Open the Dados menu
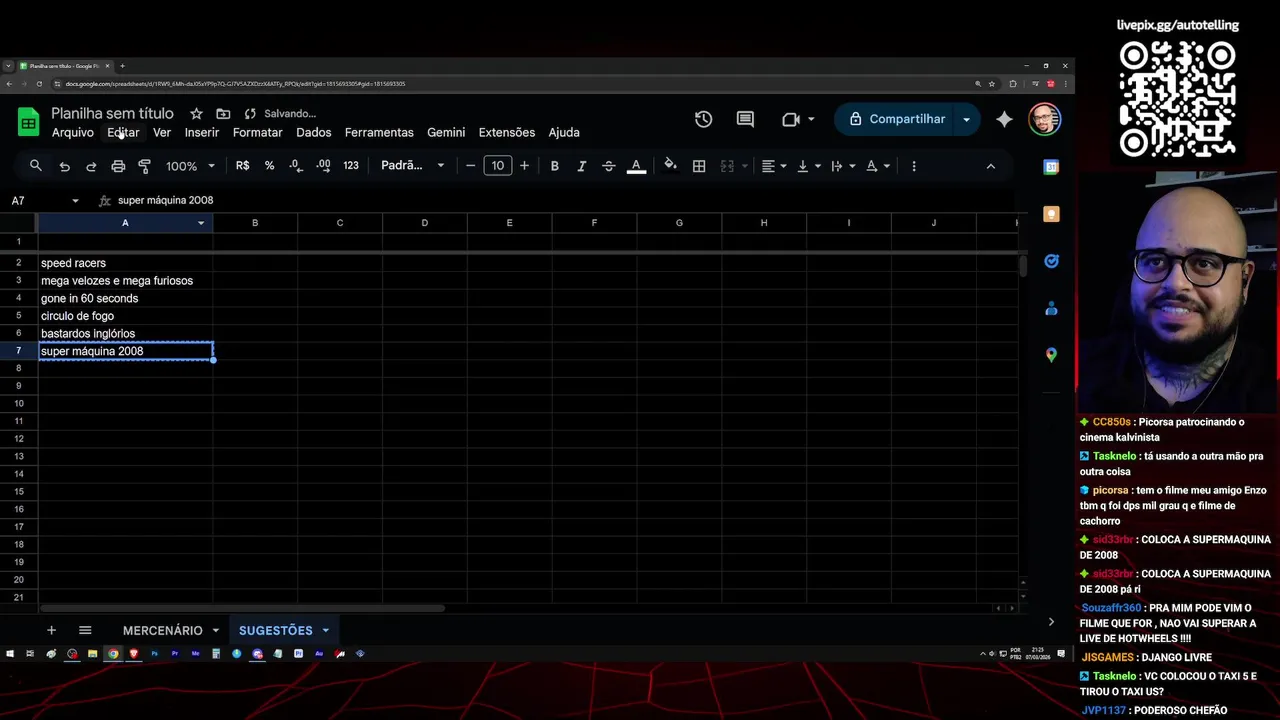1280x720 pixels. point(313,132)
